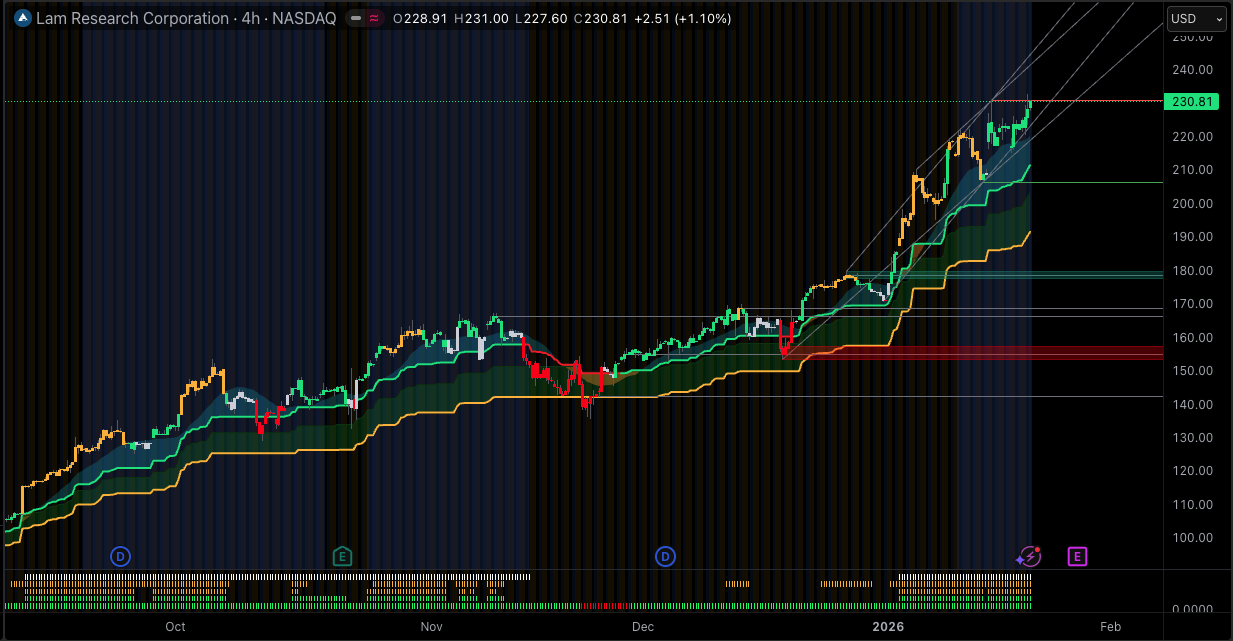This screenshot has width=1233, height=641.
Task: Click the 2026 label on the time axis
Action: tap(888, 627)
